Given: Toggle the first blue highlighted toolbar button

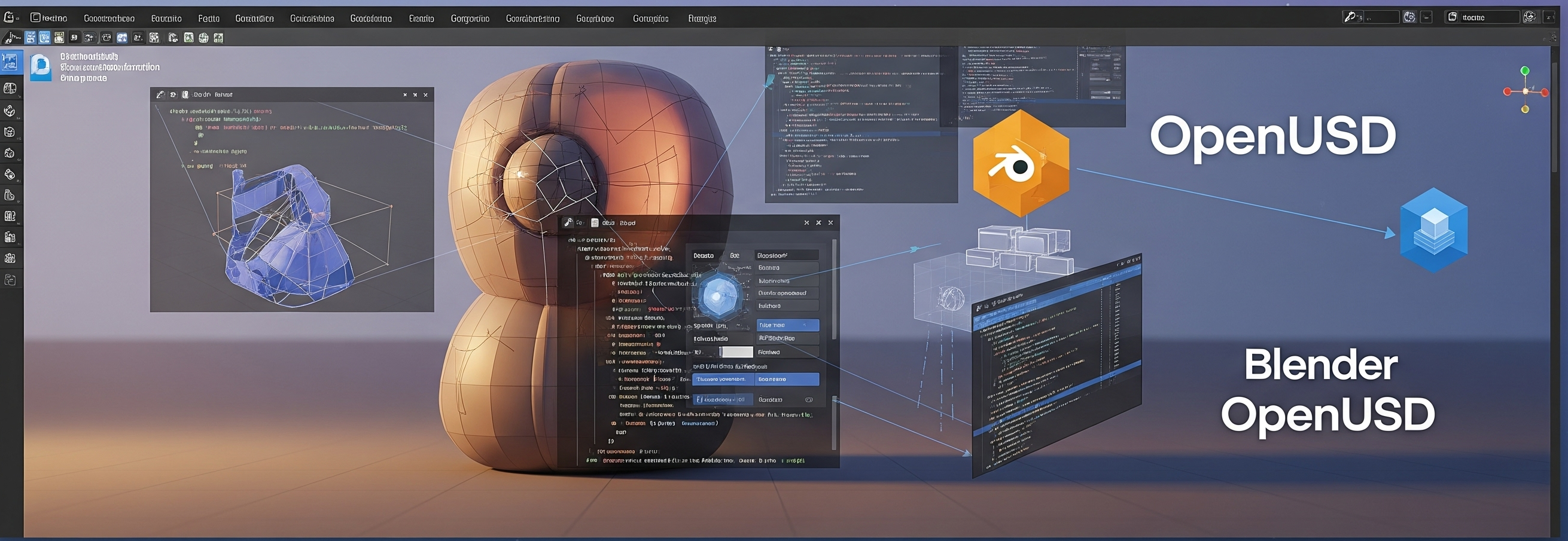Looking at the screenshot, I should [31, 38].
